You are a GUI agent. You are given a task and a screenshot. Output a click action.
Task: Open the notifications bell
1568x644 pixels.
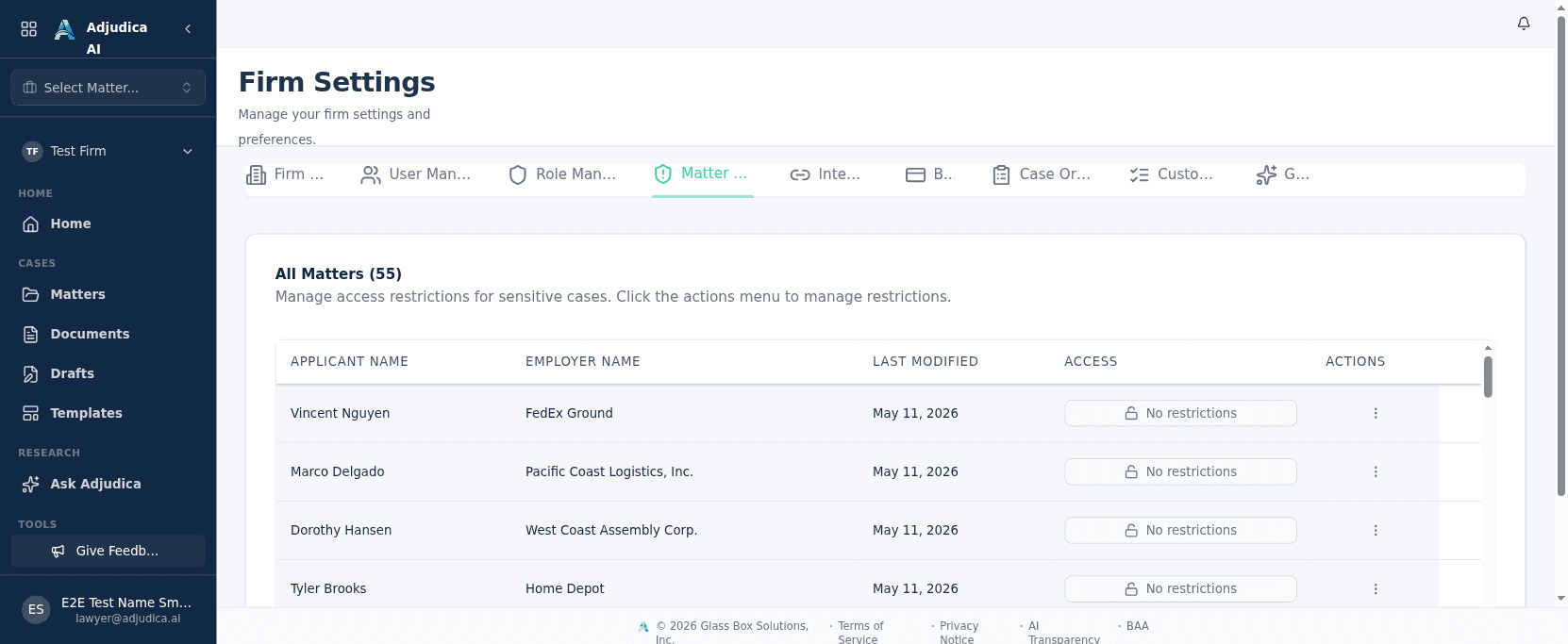tap(1524, 24)
